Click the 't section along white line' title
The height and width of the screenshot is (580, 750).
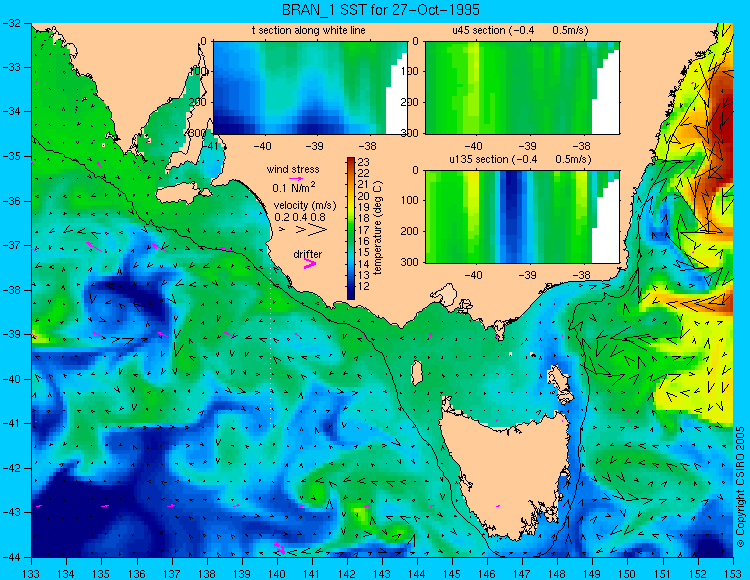coord(309,30)
